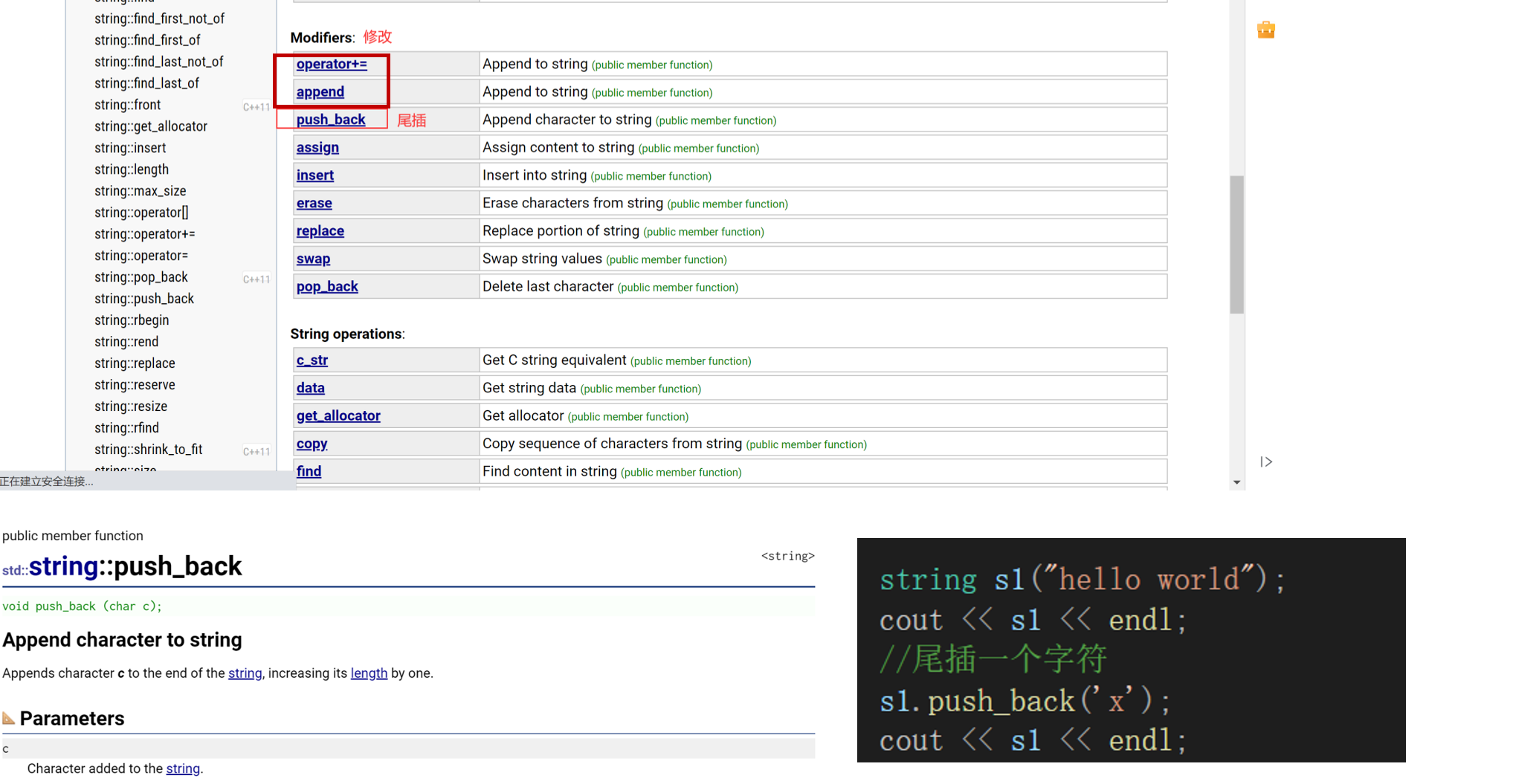Click the '<string>' header label

click(788, 556)
